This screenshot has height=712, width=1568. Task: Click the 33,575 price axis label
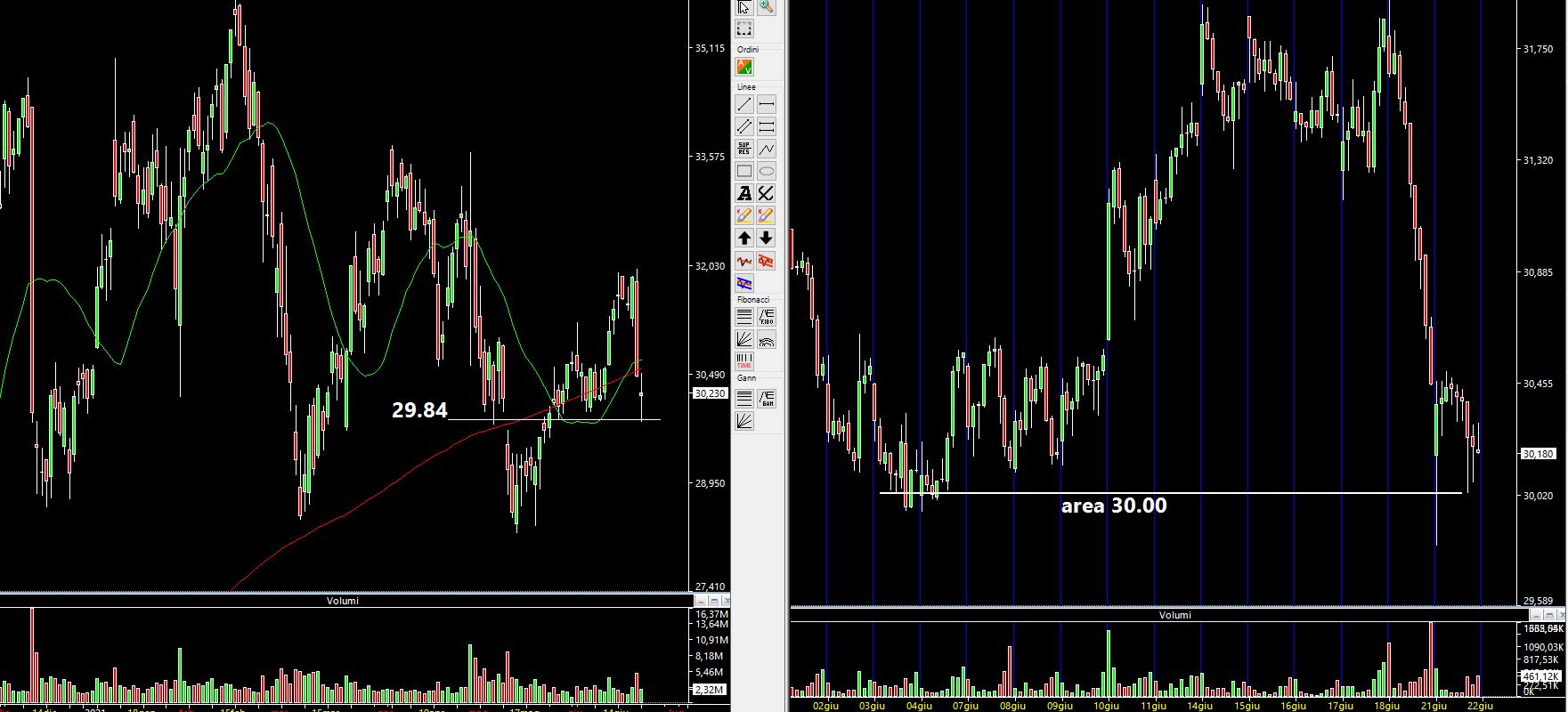coord(710,157)
